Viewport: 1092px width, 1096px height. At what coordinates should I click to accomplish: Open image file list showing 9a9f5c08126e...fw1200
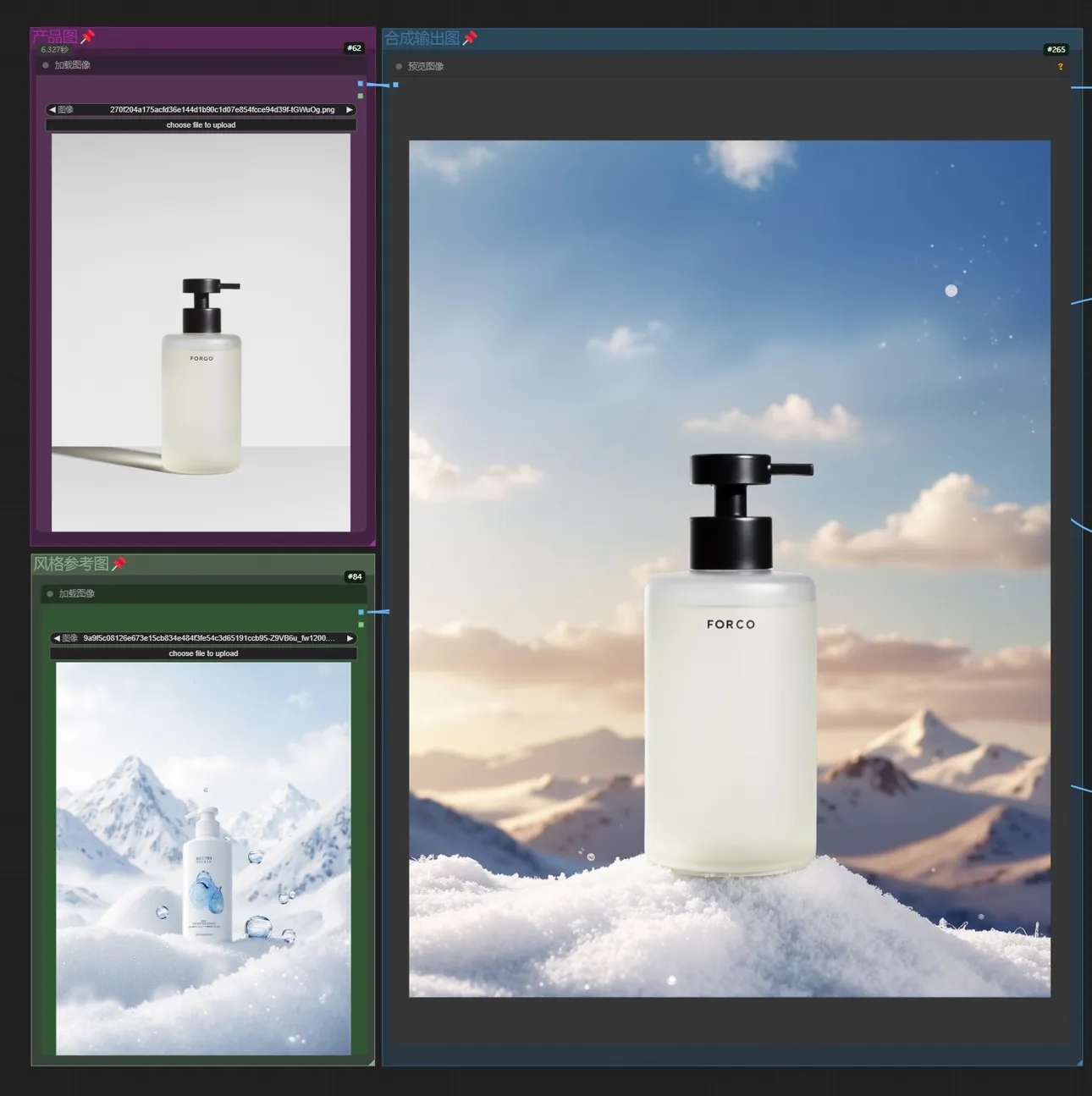click(x=203, y=638)
